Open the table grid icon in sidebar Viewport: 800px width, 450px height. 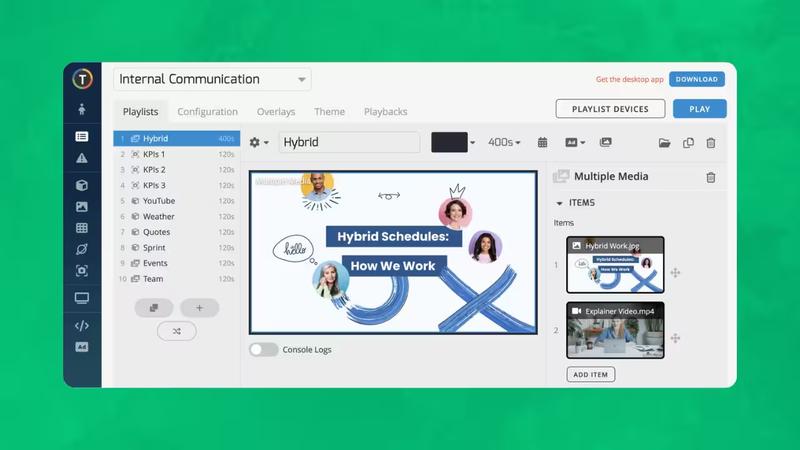pyautogui.click(x=82, y=228)
